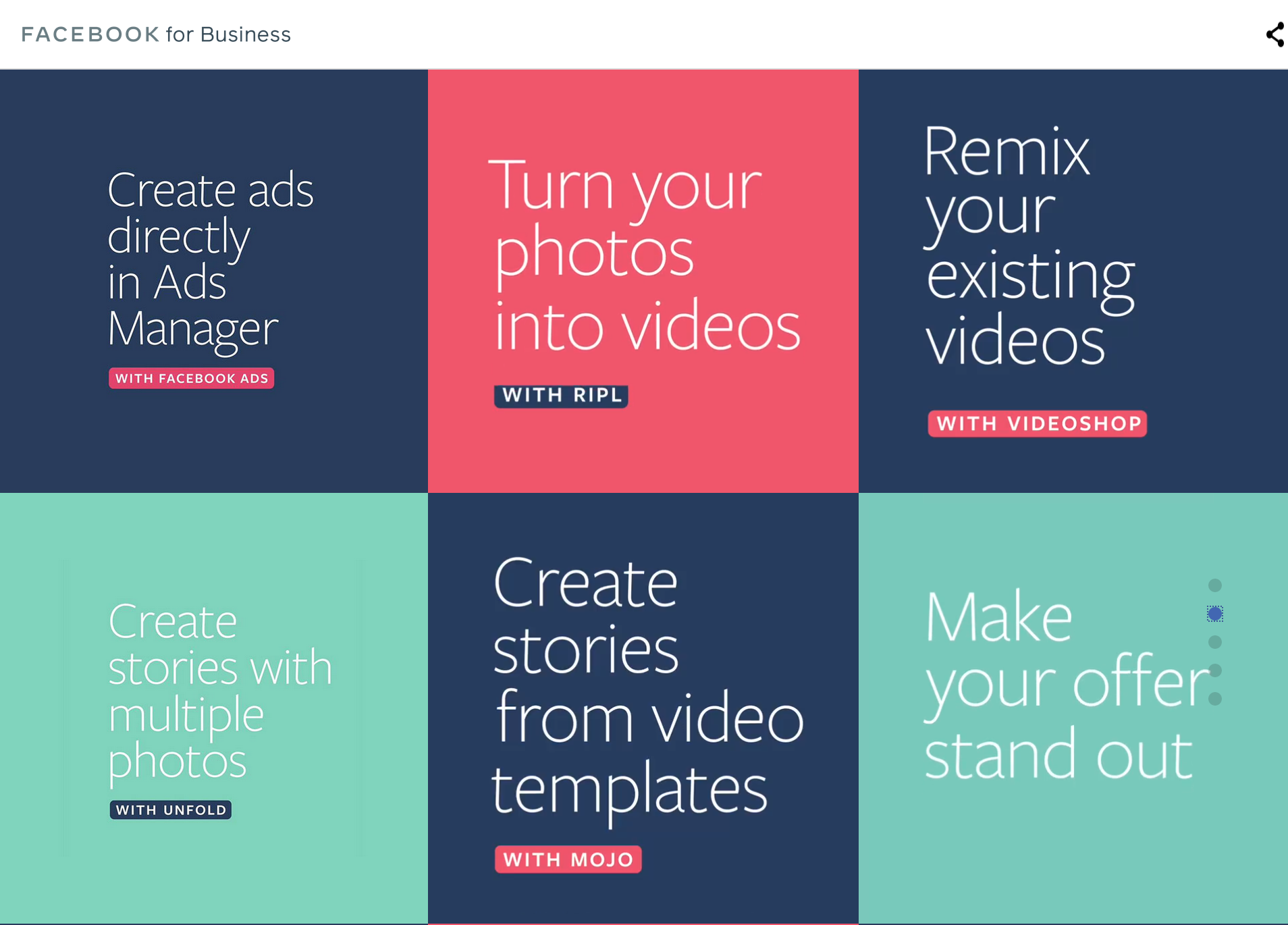The width and height of the screenshot is (1288, 925).
Task: Click the share icon in the header
Action: pyautogui.click(x=1274, y=34)
